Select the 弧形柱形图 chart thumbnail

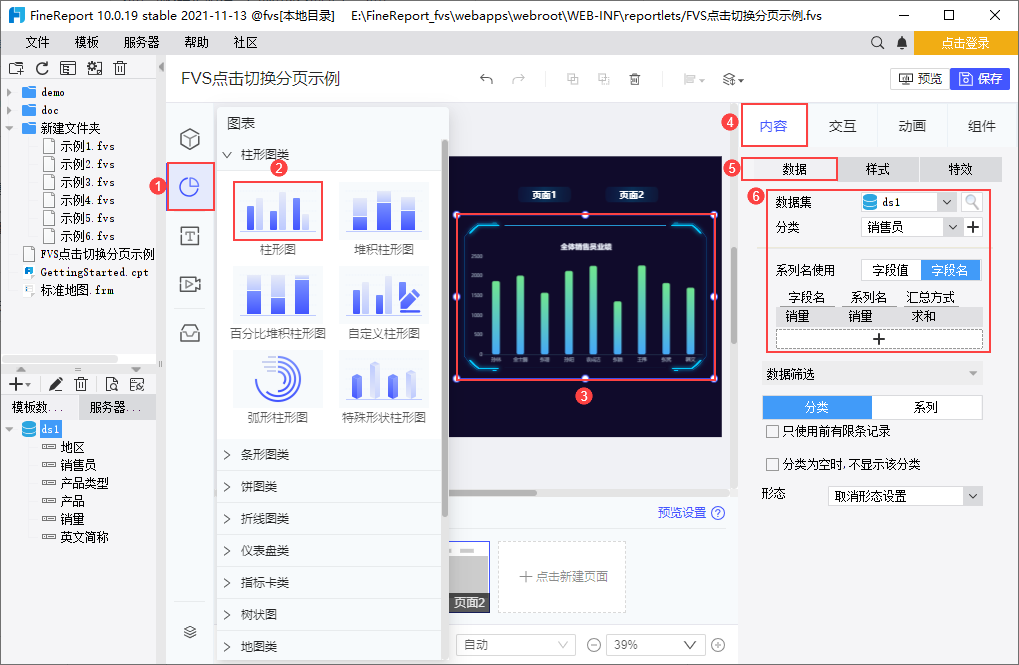coord(278,379)
